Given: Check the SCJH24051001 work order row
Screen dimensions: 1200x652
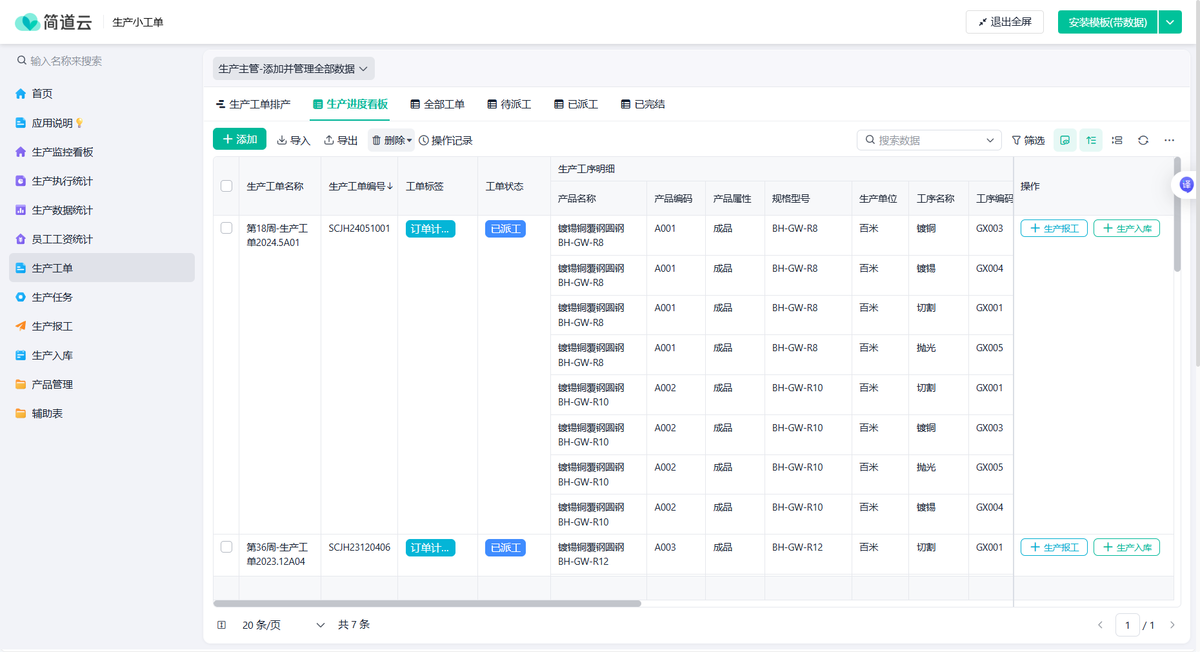Looking at the screenshot, I should click(x=226, y=228).
